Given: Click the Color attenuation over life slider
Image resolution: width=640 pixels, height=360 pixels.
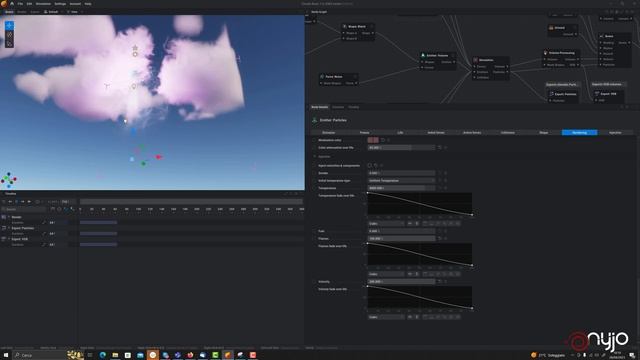Looking at the screenshot, I should (401, 147).
